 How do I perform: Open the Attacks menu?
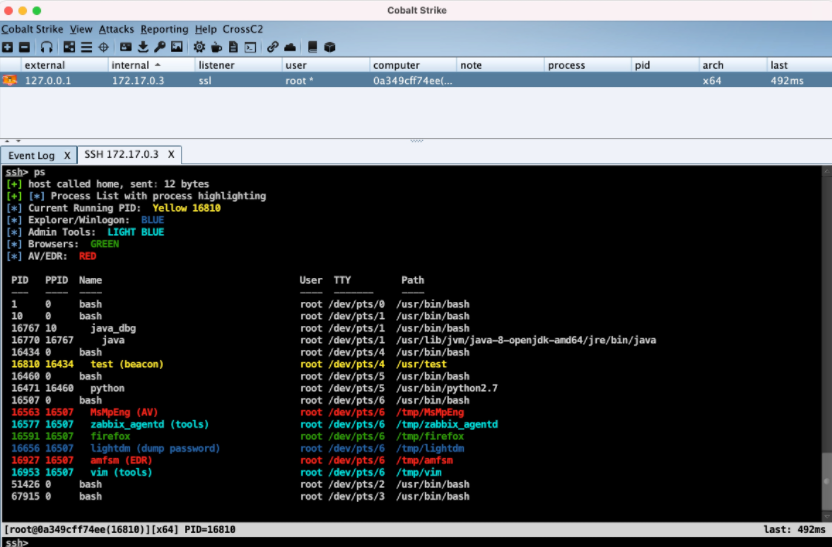(x=116, y=29)
